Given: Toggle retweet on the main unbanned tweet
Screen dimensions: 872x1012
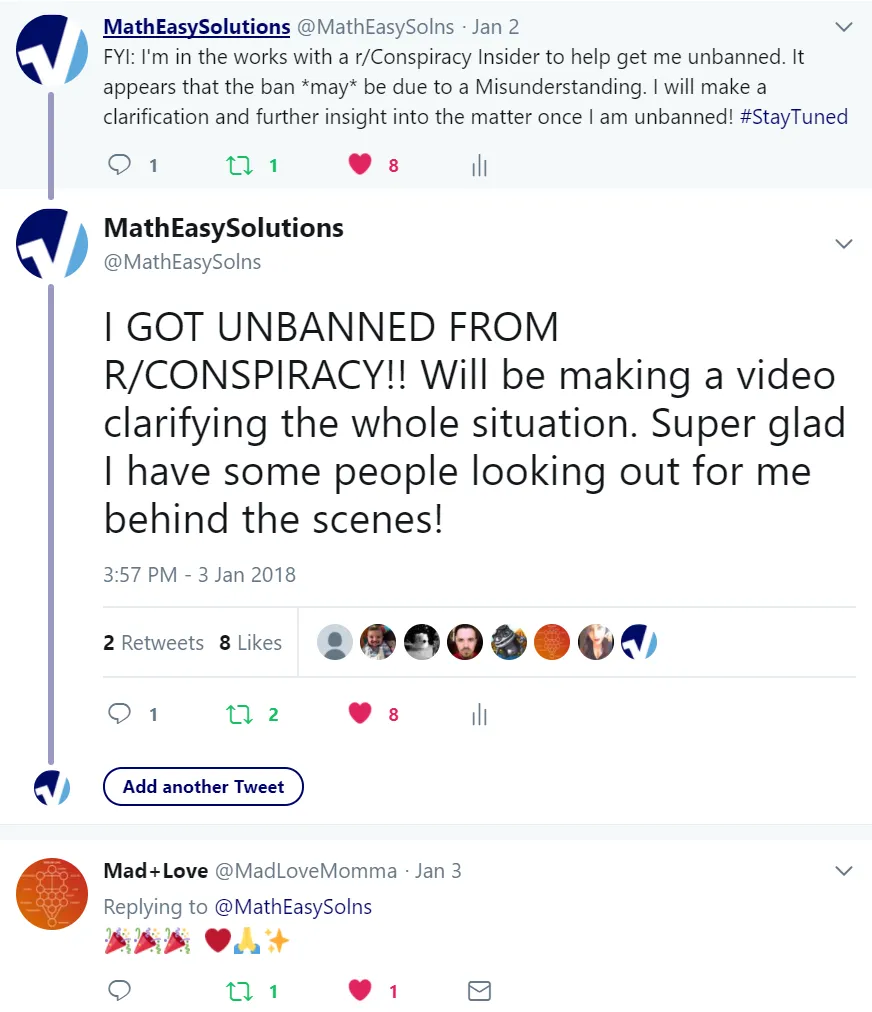Looking at the screenshot, I should click(239, 714).
